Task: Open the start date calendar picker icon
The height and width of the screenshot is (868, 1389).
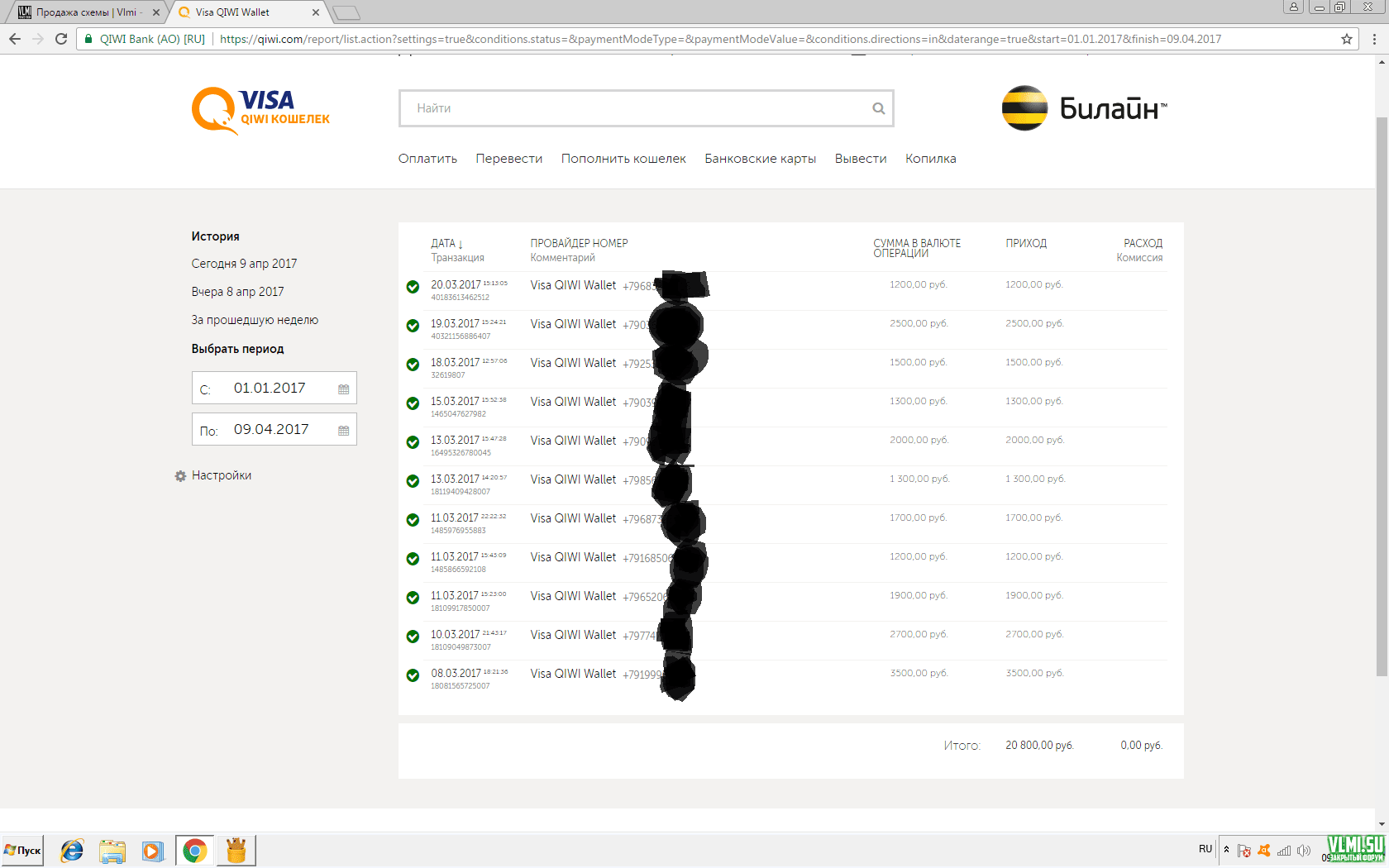Action: 343,389
